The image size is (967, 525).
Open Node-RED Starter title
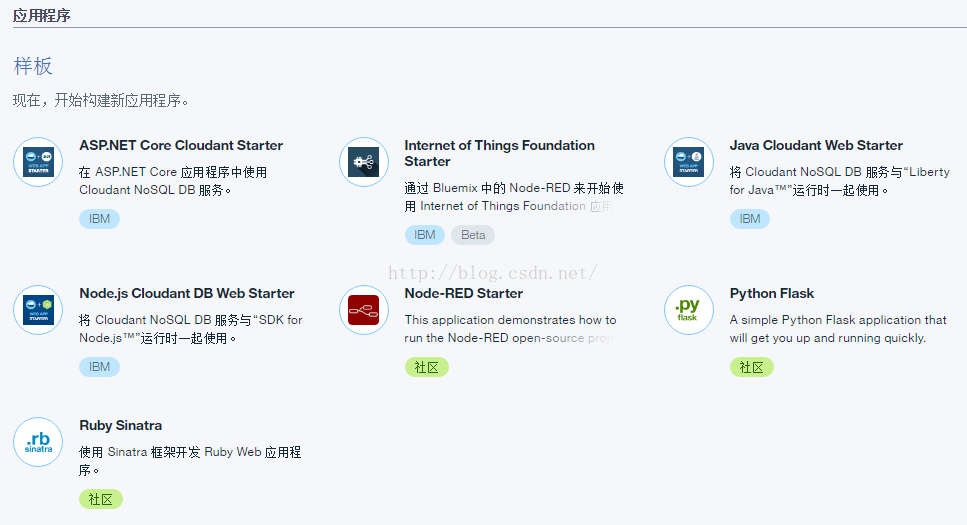(464, 294)
